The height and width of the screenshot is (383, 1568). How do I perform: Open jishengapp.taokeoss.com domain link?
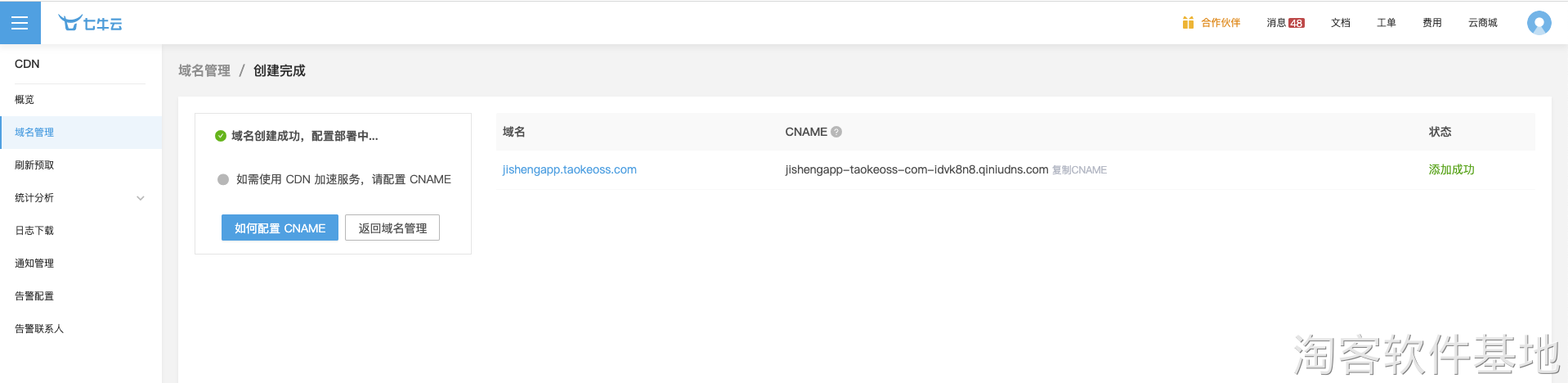click(569, 169)
